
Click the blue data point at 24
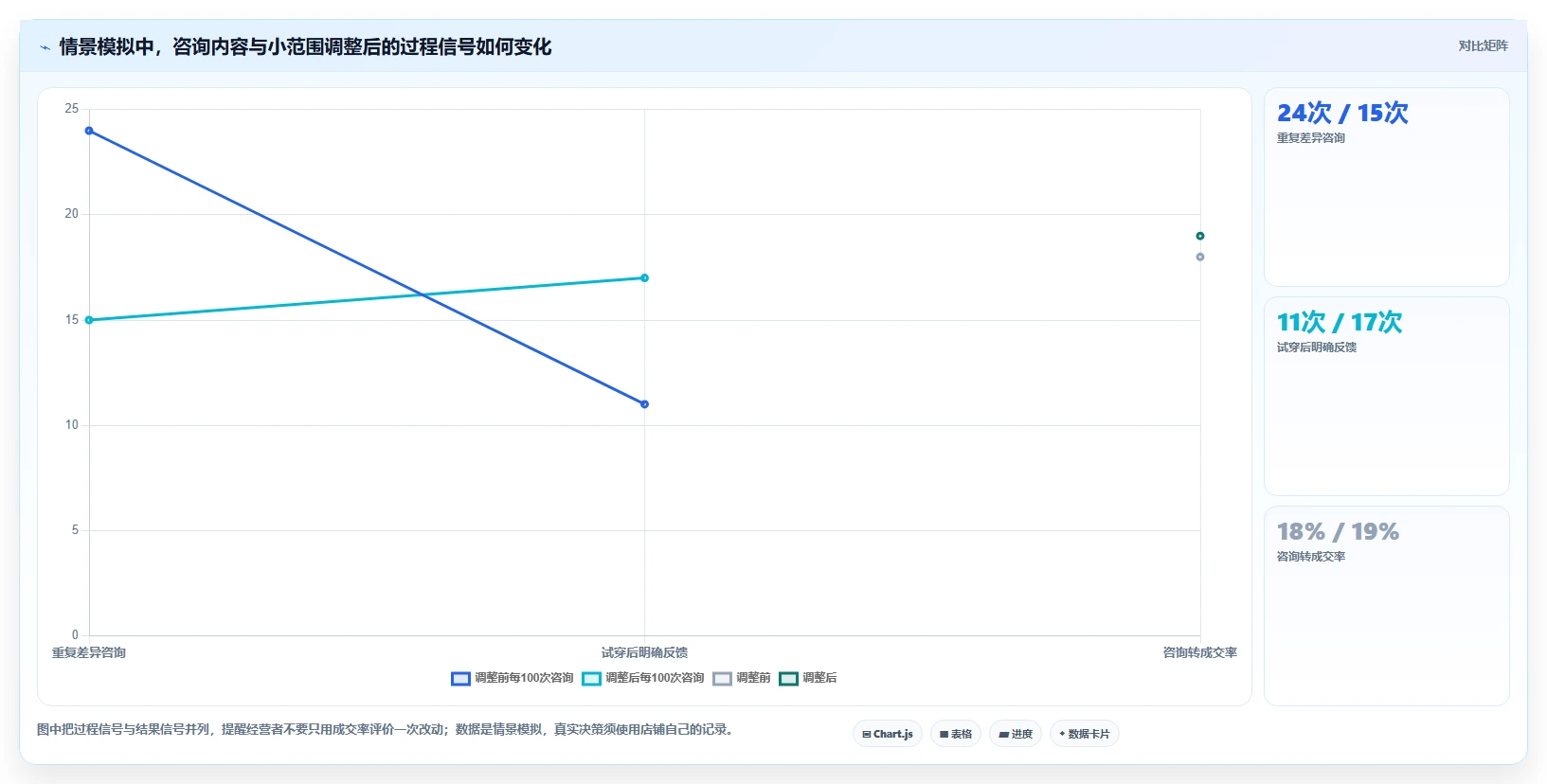click(x=89, y=131)
